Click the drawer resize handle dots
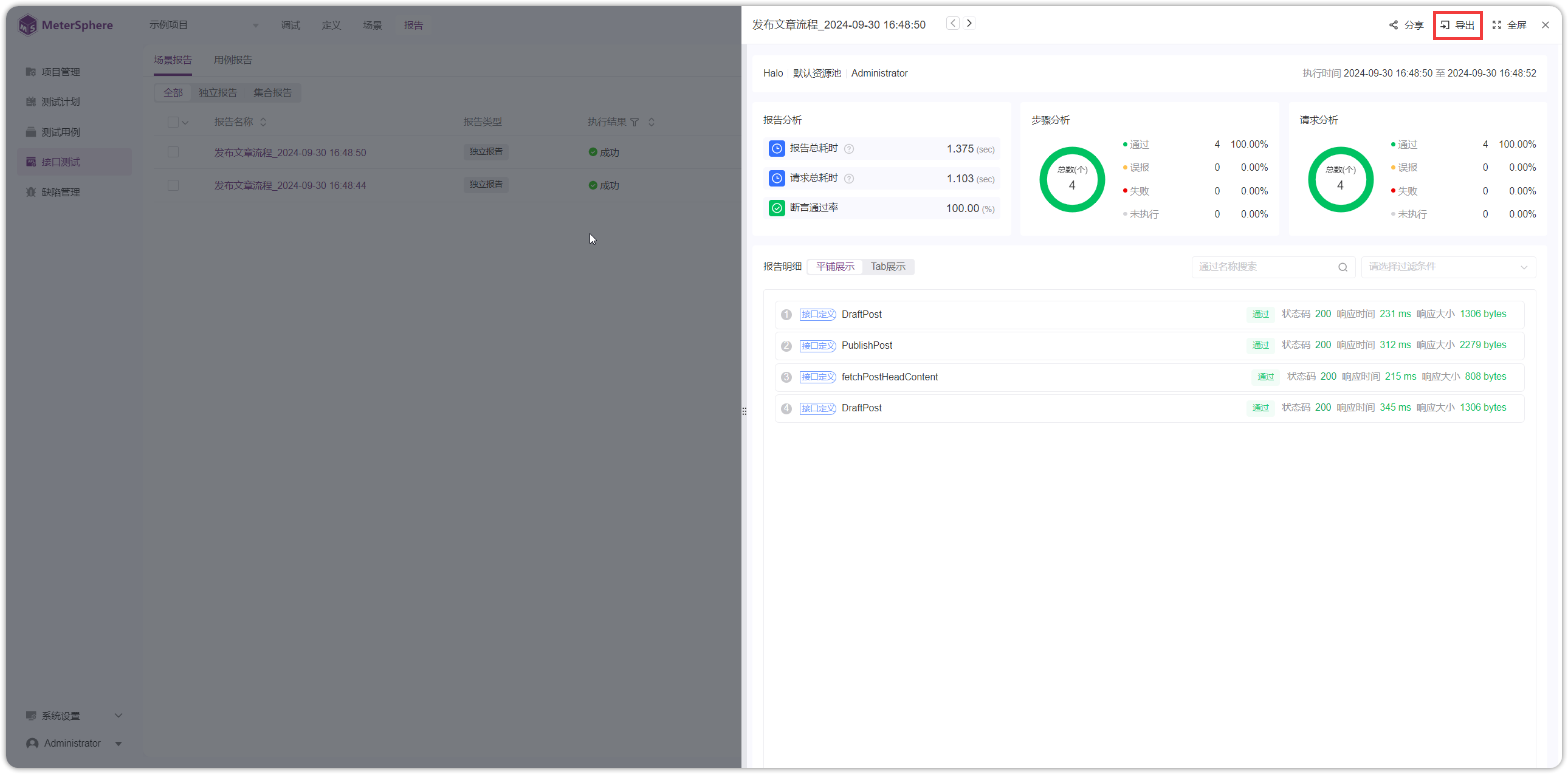Viewport: 1568px width, 774px height. [x=744, y=411]
